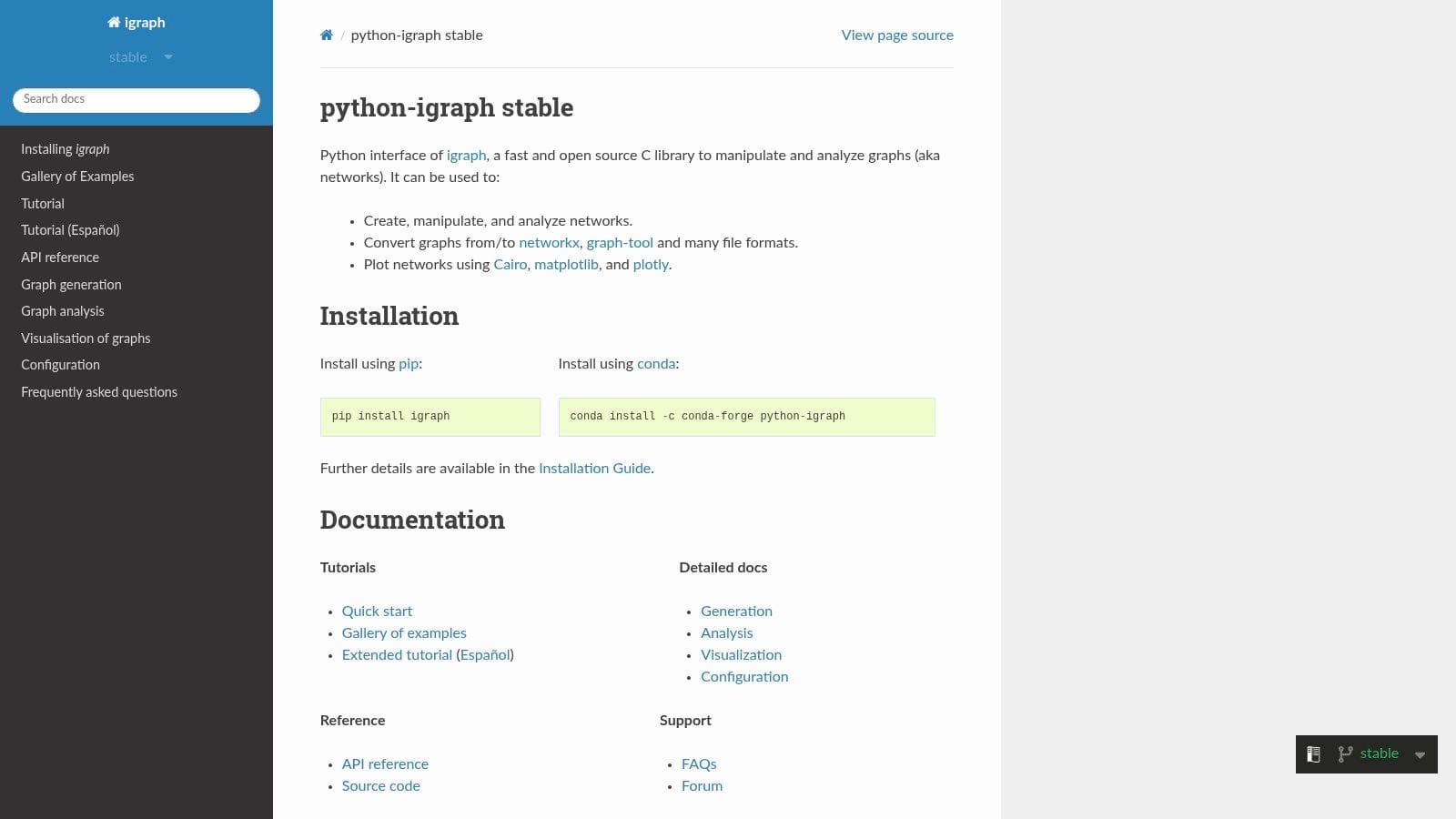Image resolution: width=1456 pixels, height=819 pixels.
Task: Click the pip link under Installation
Action: 409,364
